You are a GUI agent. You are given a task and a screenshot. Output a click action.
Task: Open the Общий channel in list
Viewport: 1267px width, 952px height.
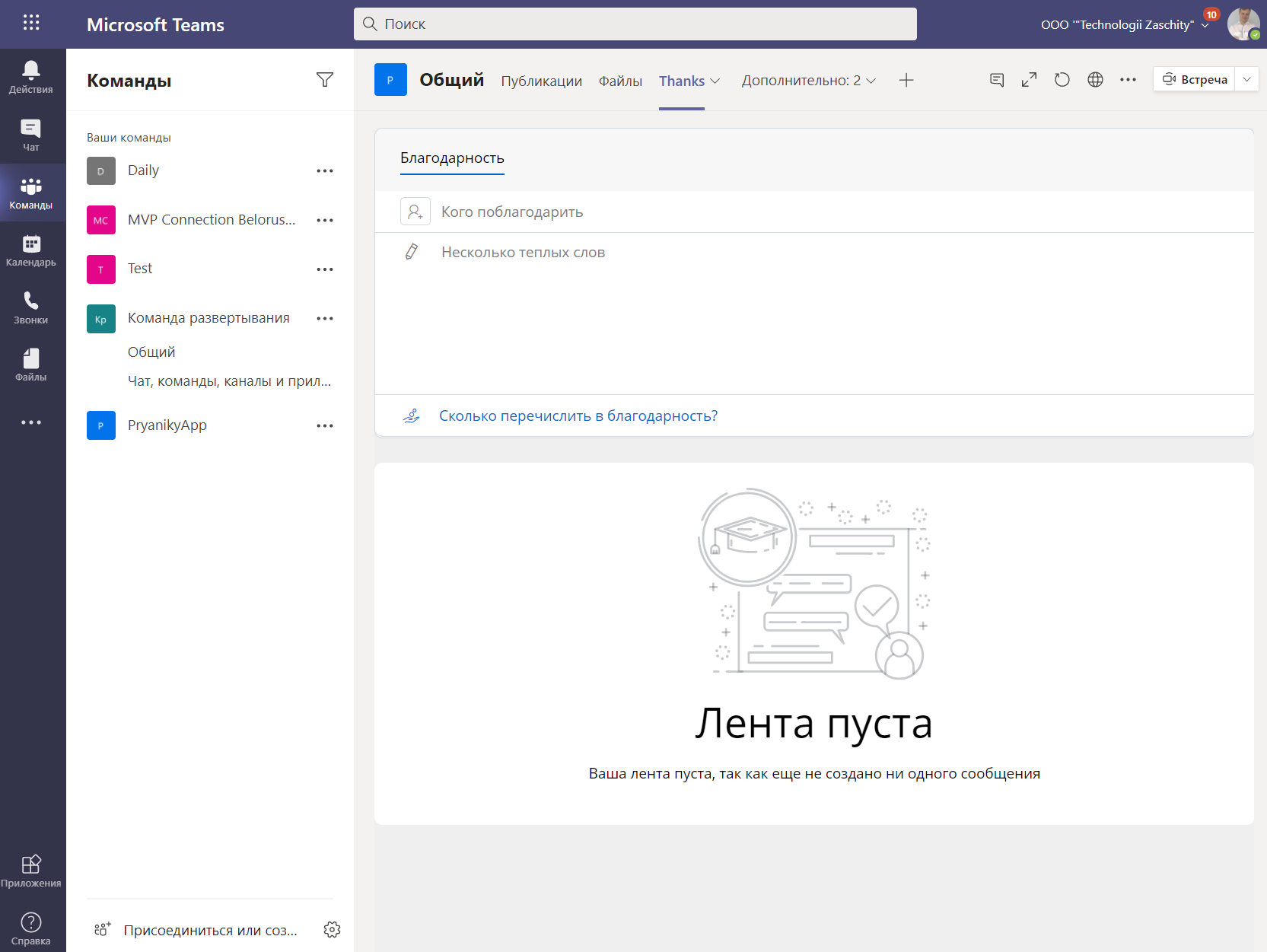pos(151,352)
